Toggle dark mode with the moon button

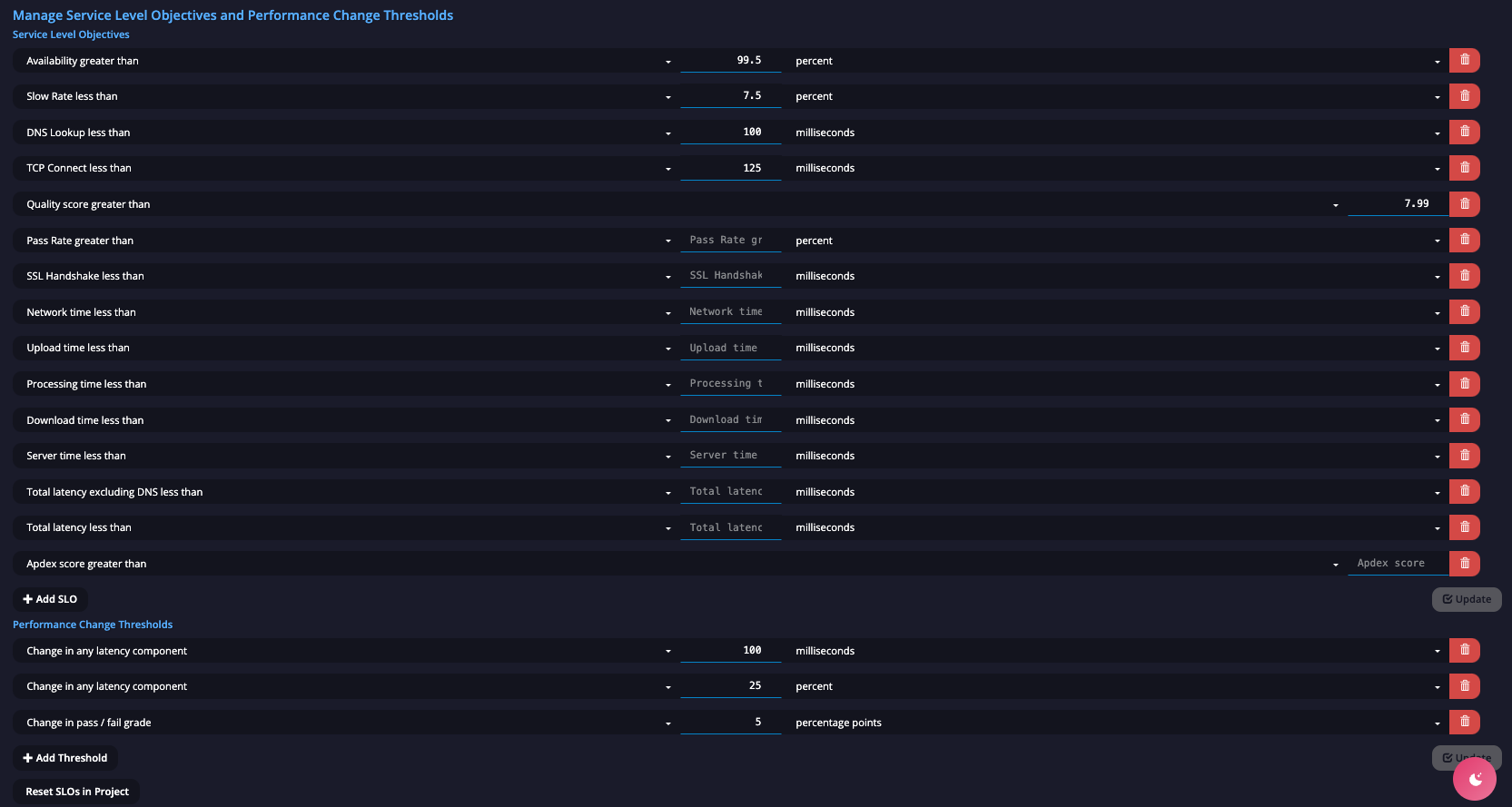click(1475, 779)
